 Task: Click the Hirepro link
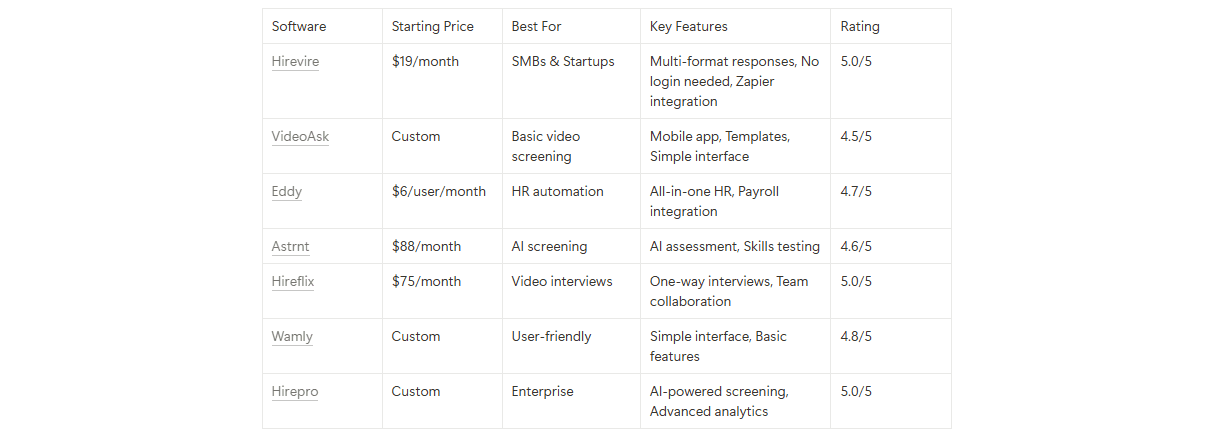(295, 392)
